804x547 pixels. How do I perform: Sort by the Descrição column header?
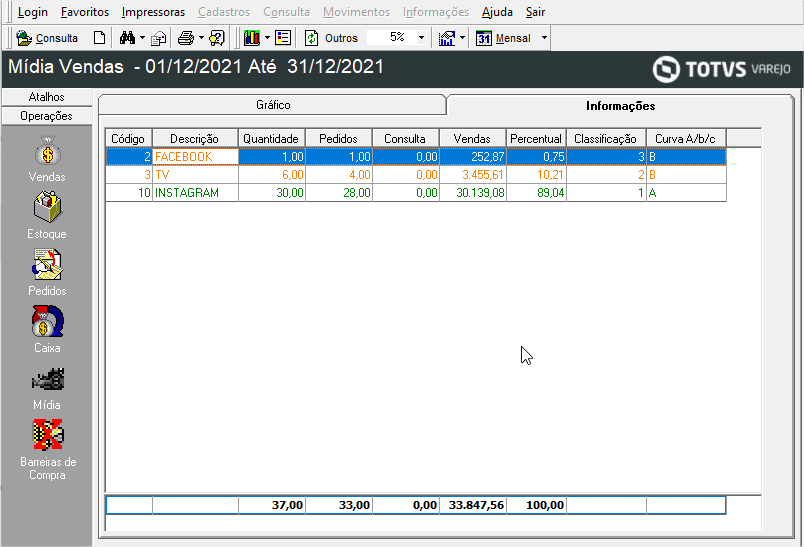point(195,138)
